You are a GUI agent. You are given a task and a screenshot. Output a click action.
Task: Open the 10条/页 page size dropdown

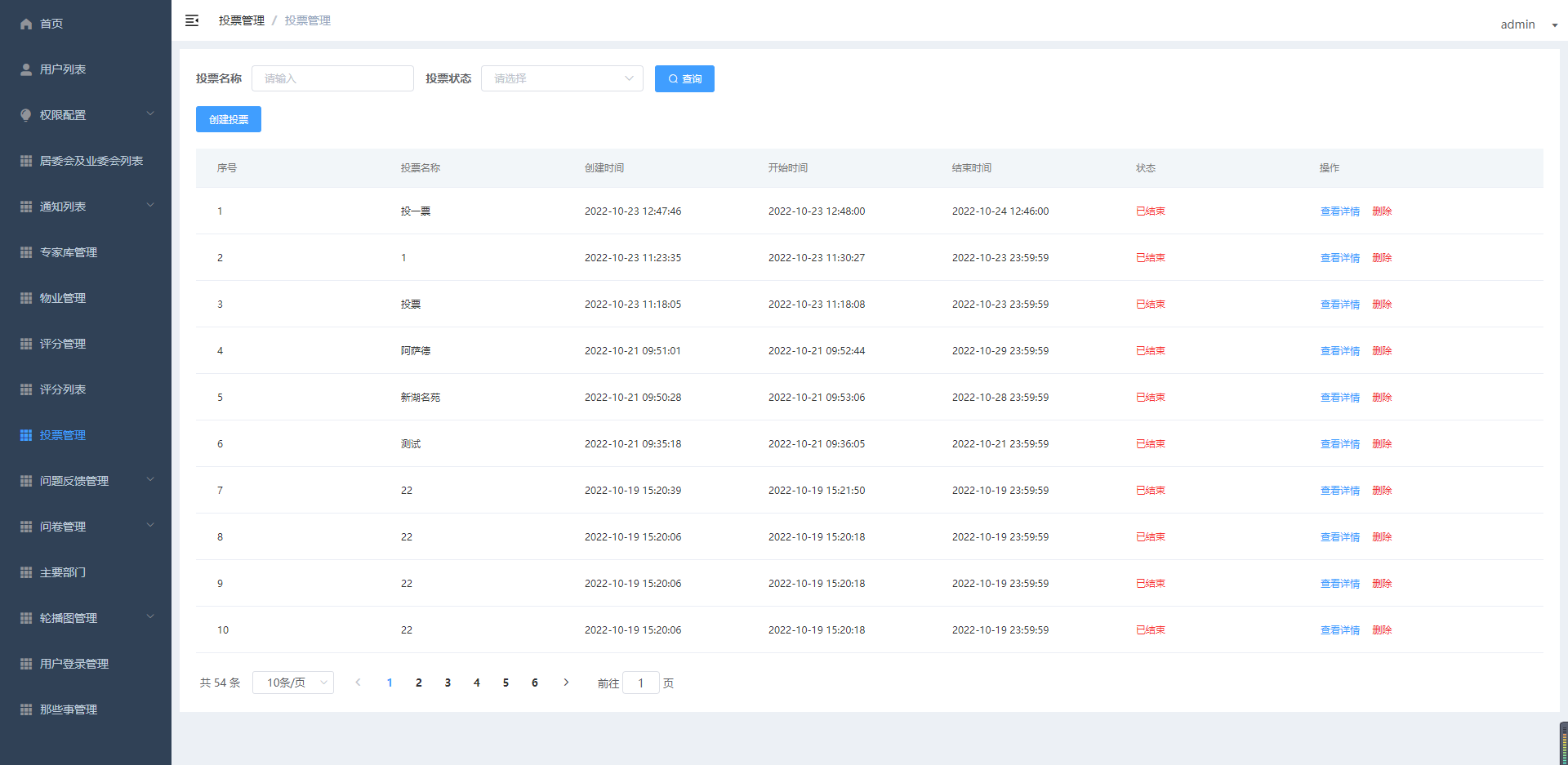pos(293,683)
